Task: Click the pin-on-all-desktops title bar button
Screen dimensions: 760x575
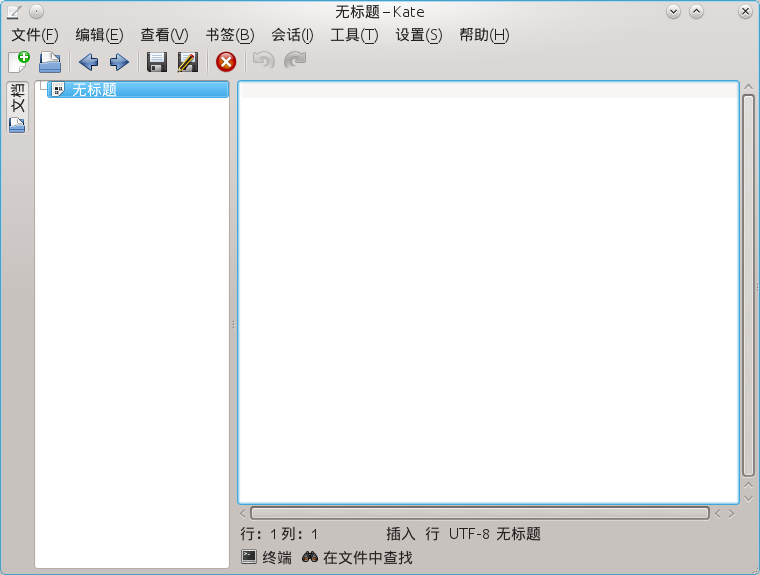Action: pos(36,11)
